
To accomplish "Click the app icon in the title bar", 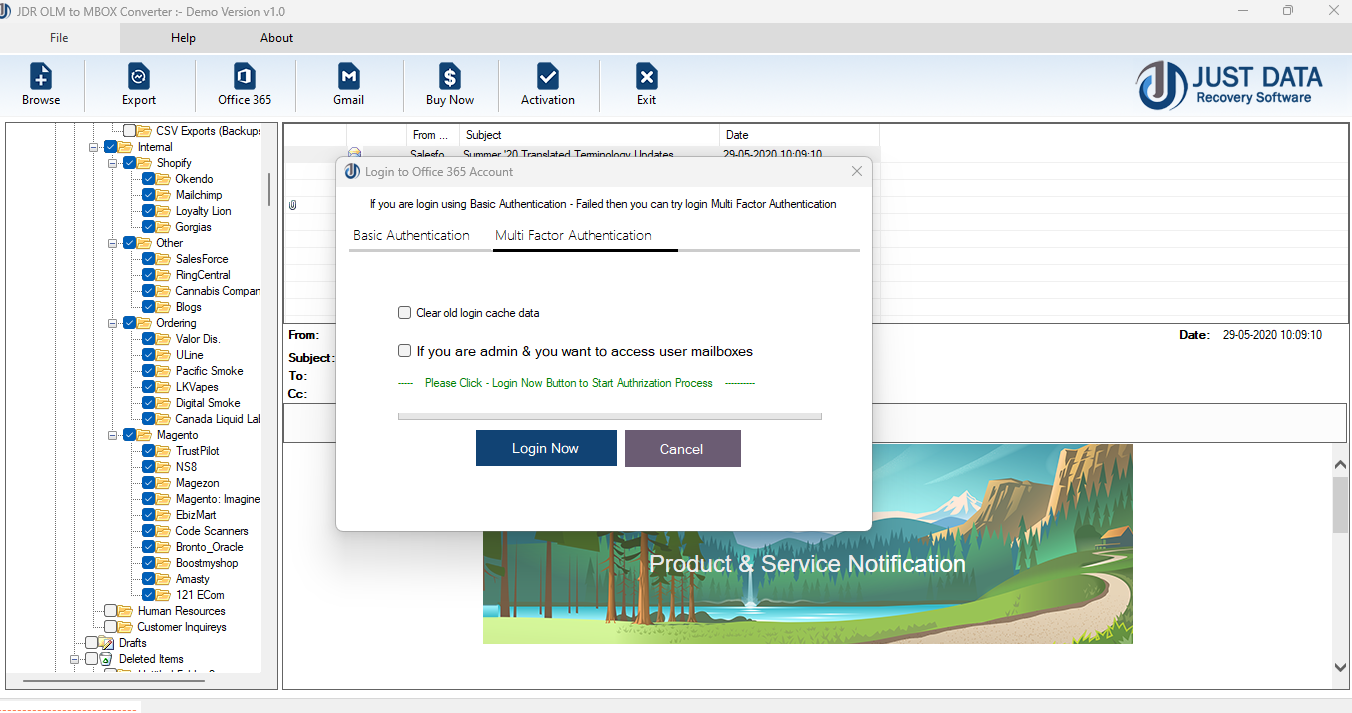I will pyautogui.click(x=6, y=10).
